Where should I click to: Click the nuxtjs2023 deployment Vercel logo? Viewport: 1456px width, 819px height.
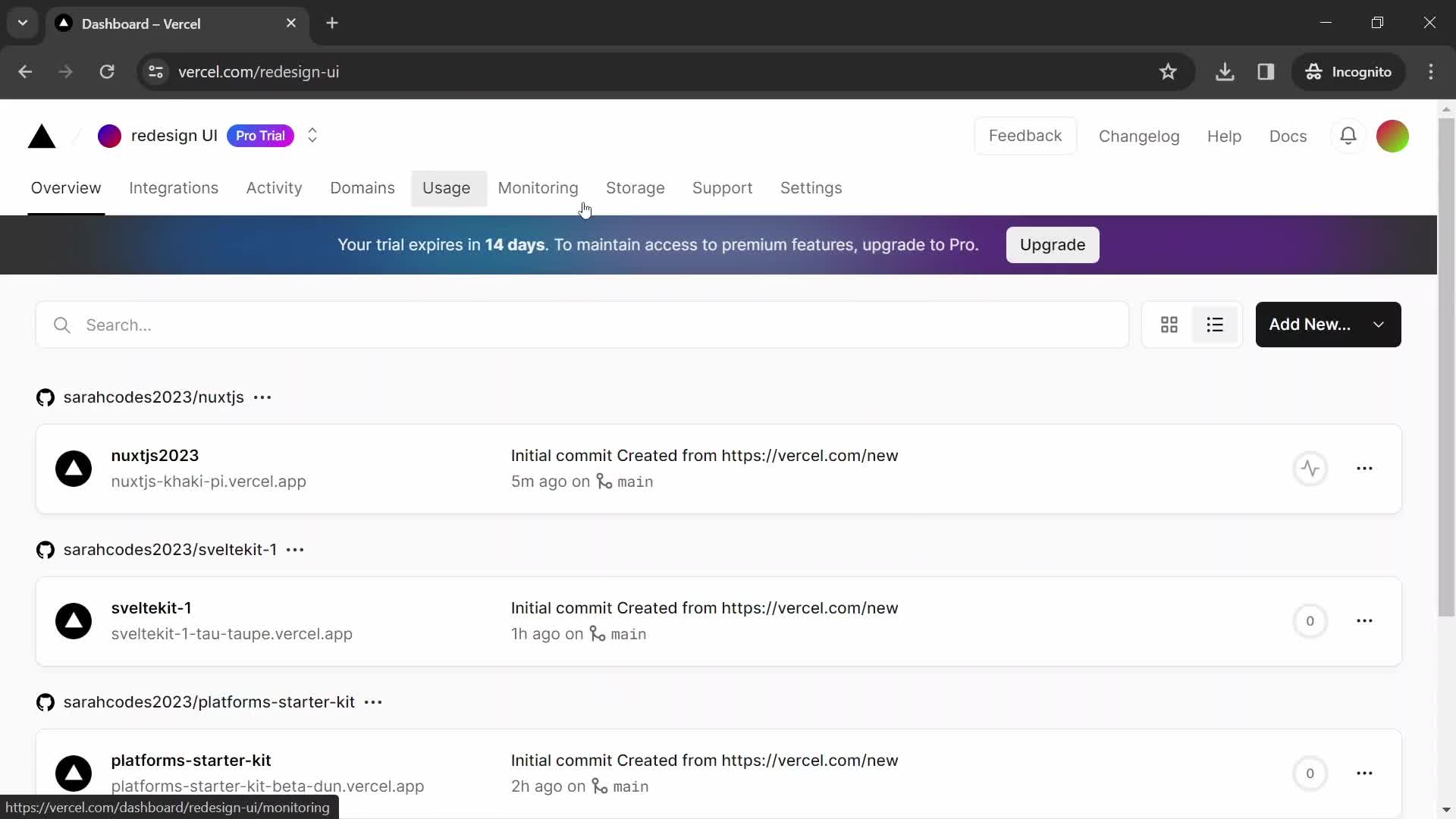(x=73, y=468)
